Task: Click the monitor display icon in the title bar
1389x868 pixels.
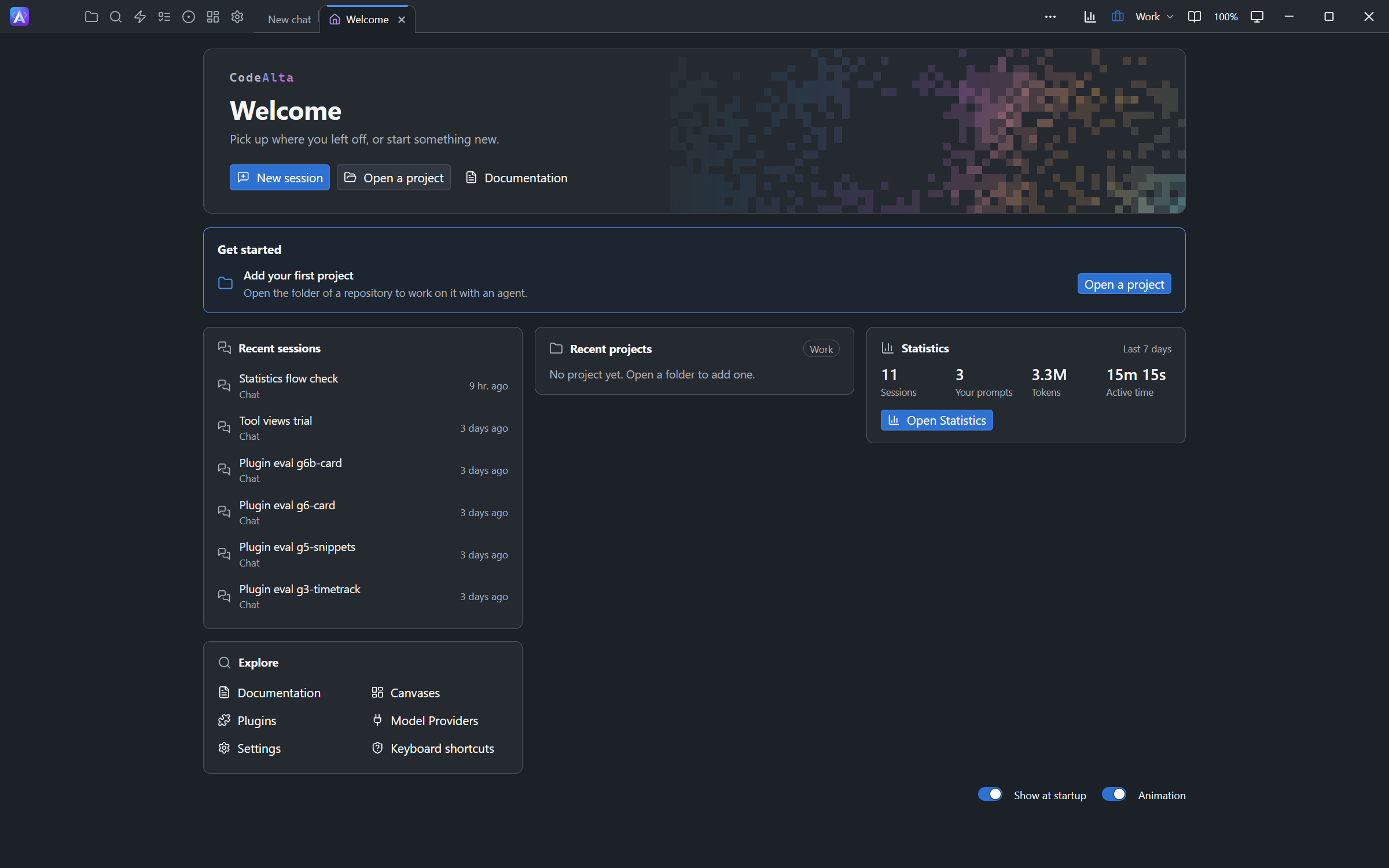Action: coord(1257,17)
